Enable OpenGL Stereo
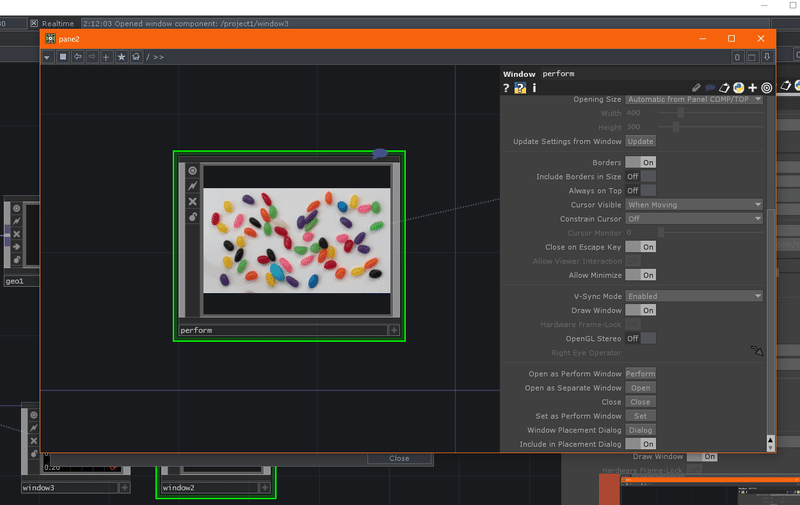The height and width of the screenshot is (505, 800). coord(640,338)
